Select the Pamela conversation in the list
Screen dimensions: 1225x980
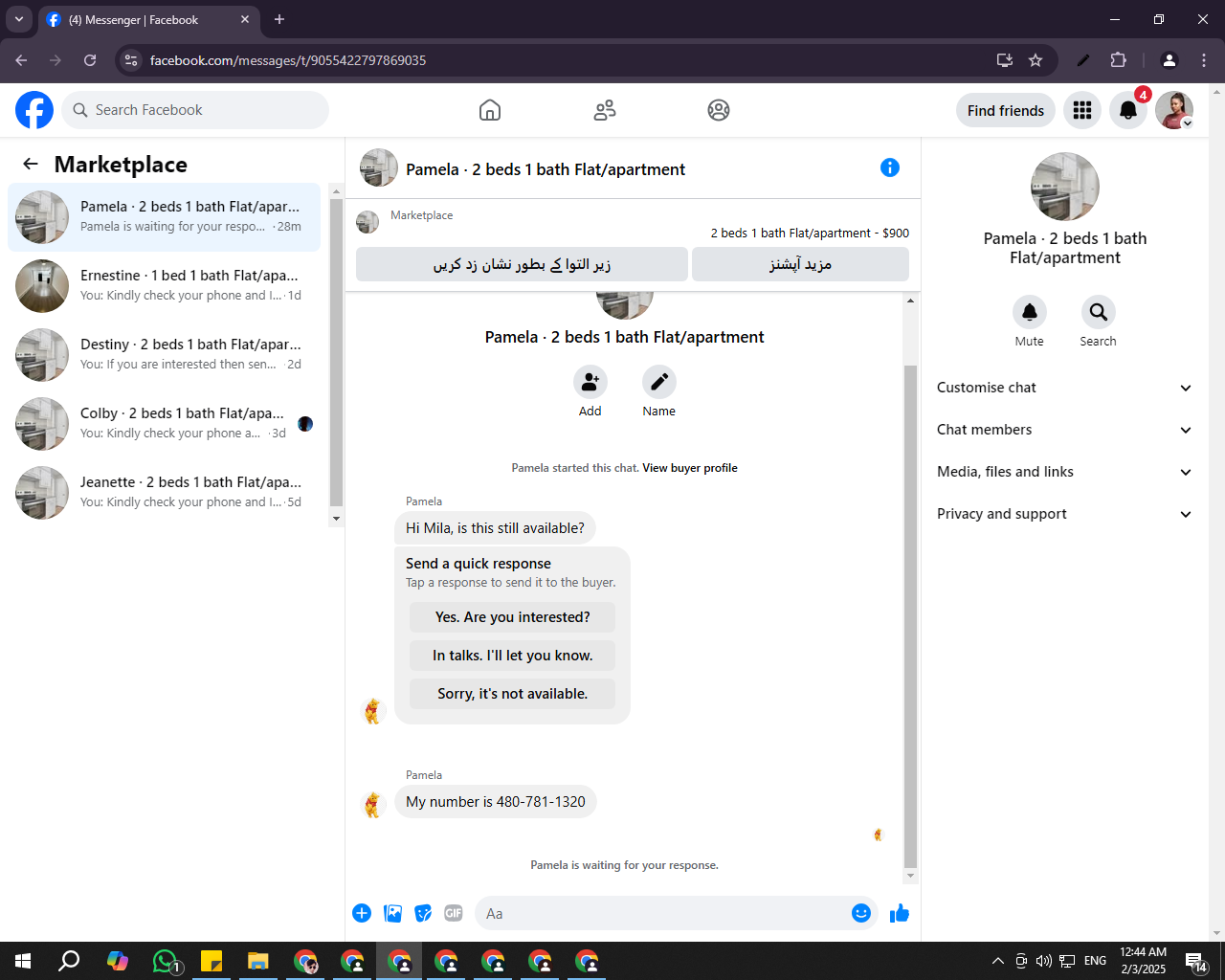pos(165,217)
